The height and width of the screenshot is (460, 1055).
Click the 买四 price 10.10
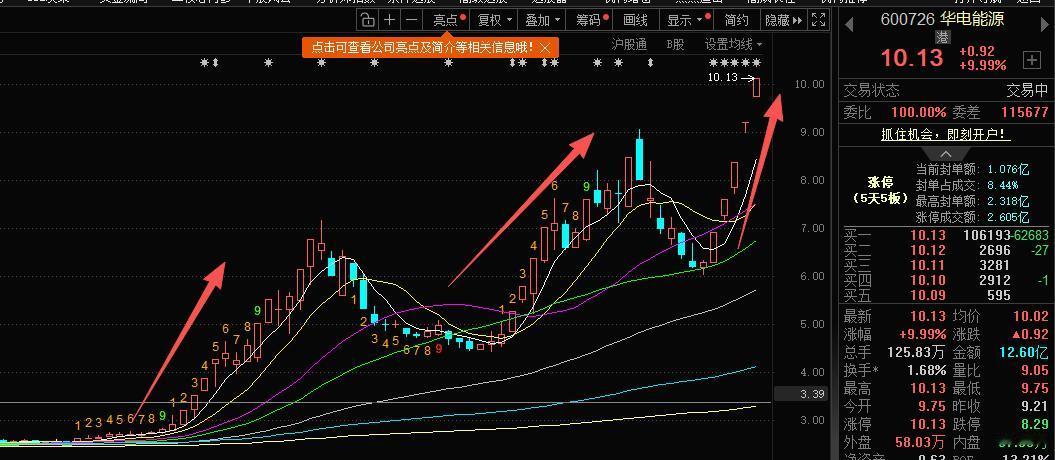click(928, 280)
